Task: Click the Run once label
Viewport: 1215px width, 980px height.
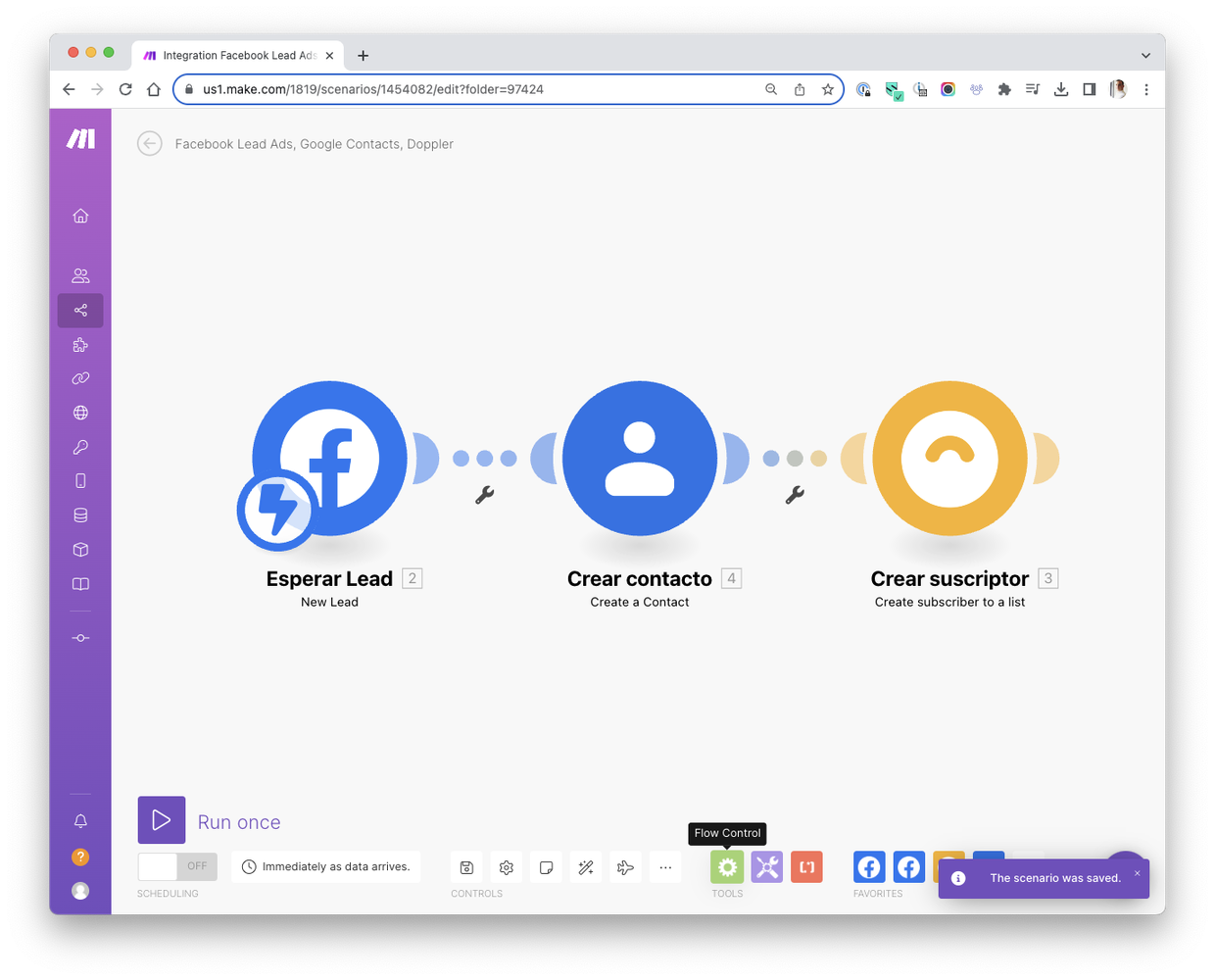Action: coord(239,822)
